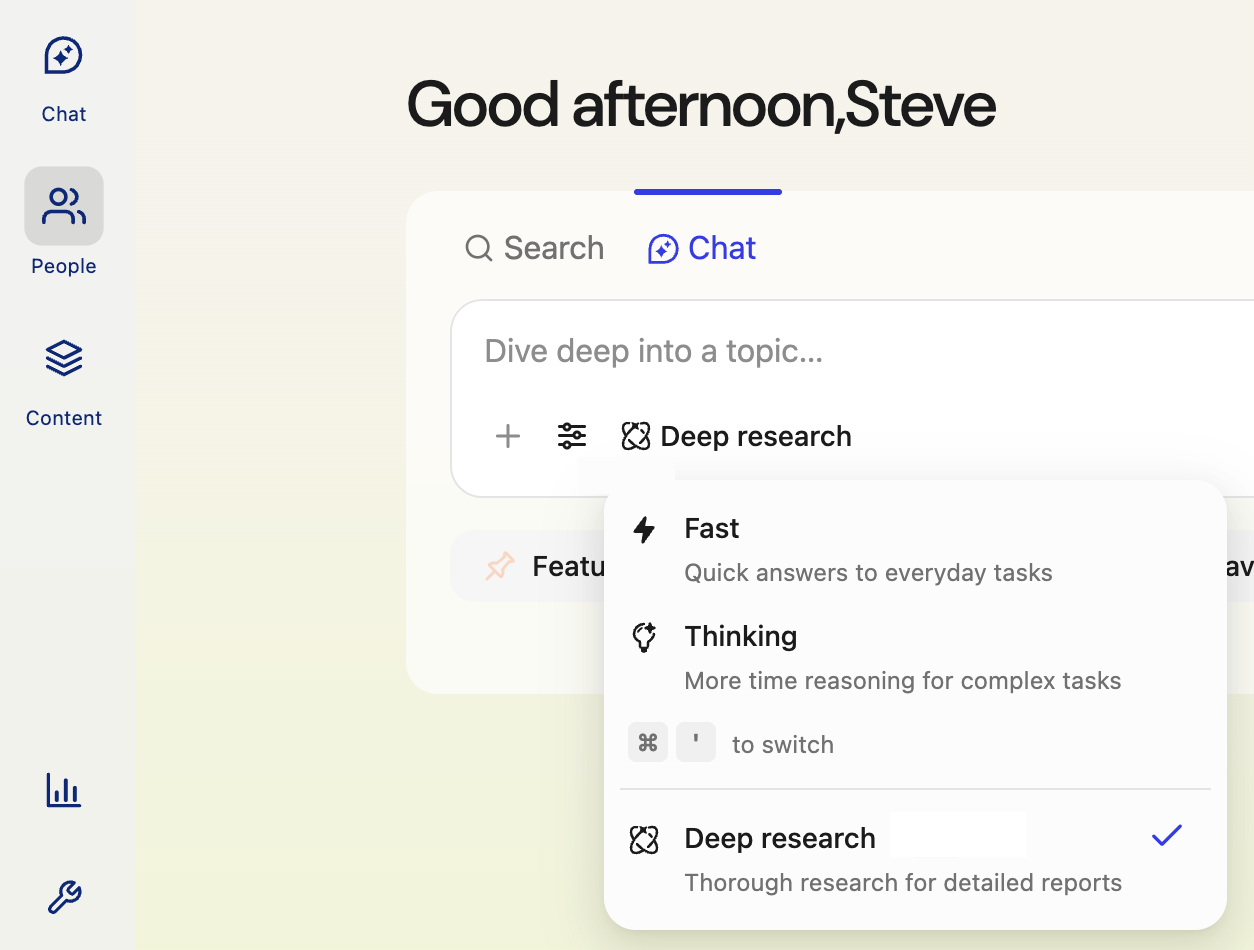Image resolution: width=1254 pixels, height=950 pixels.
Task: Go to Content in the sidebar
Action: coord(63,382)
